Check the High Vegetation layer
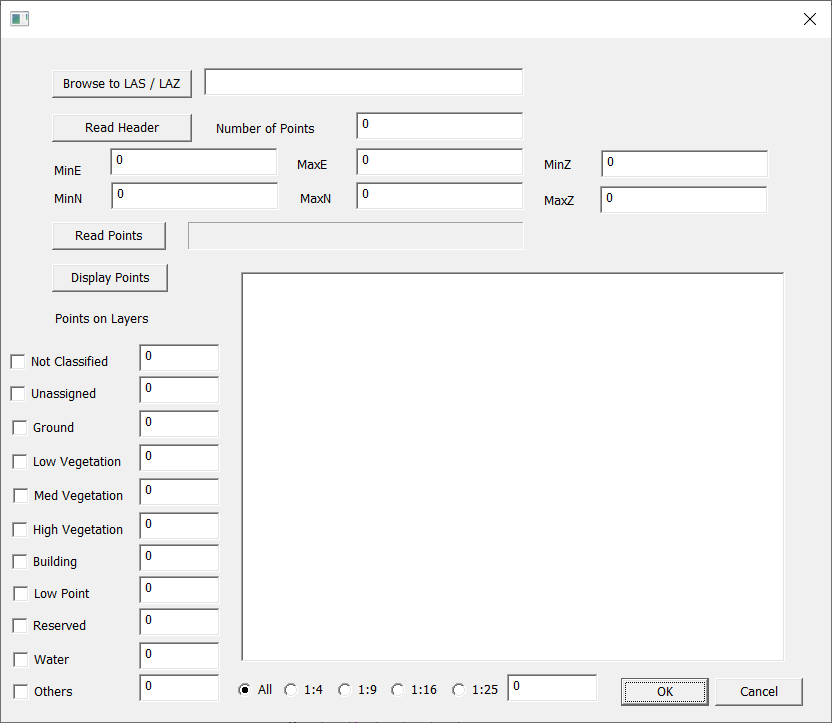This screenshot has height=723, width=832. point(20,530)
